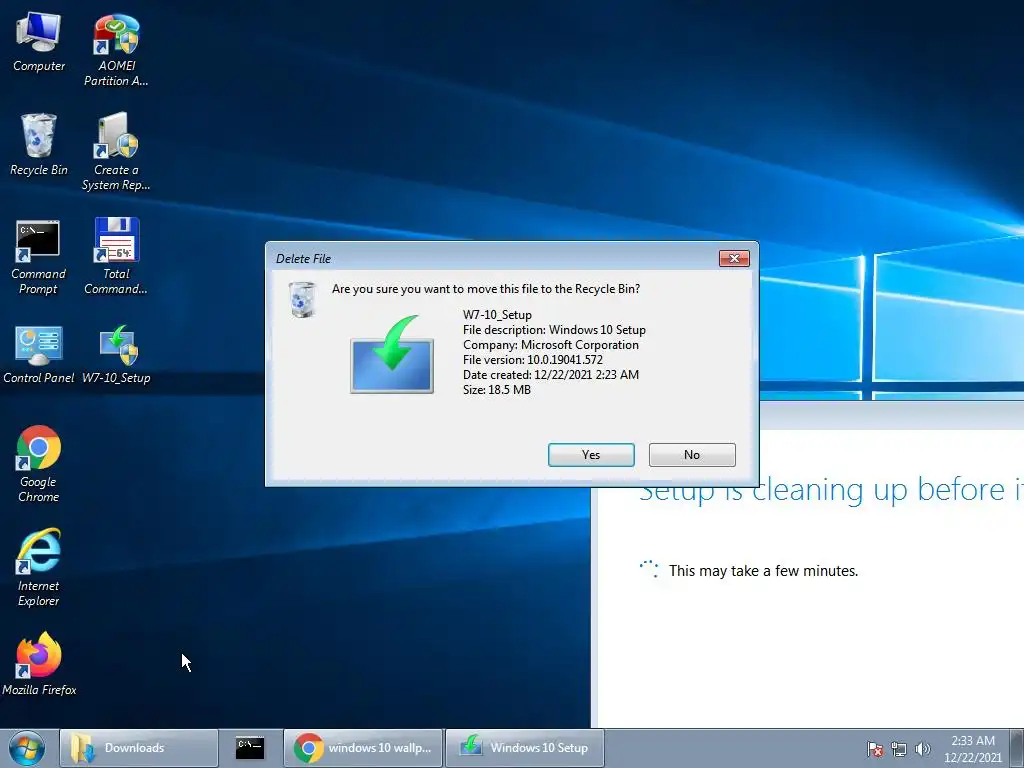Confirm deletion with the Yes button
The image size is (1024, 768).
[591, 455]
